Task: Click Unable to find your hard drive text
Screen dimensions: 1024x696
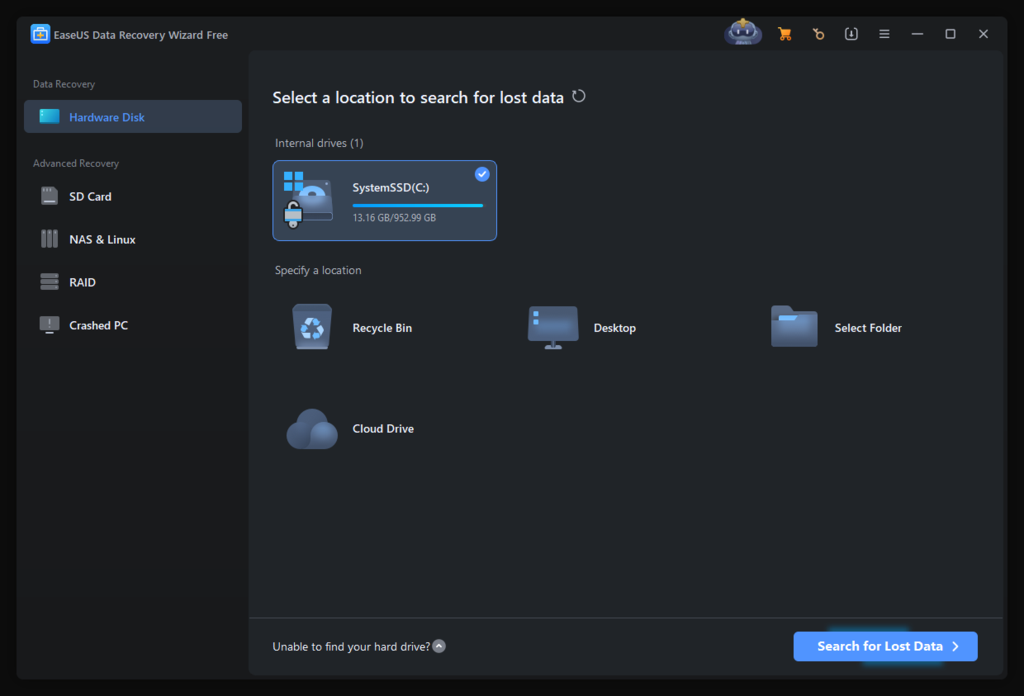Action: click(x=351, y=647)
